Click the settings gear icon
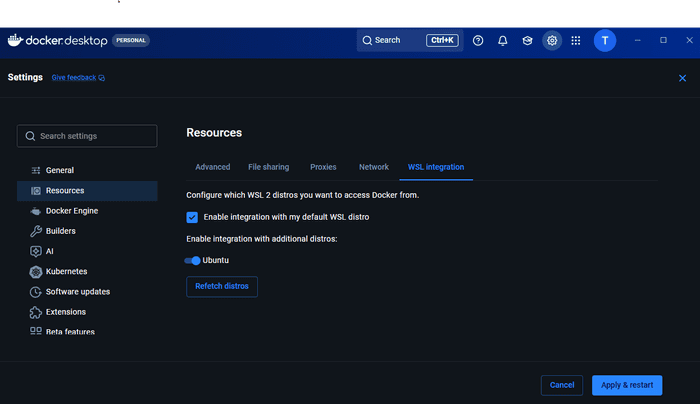The height and width of the screenshot is (404, 700). (x=552, y=41)
